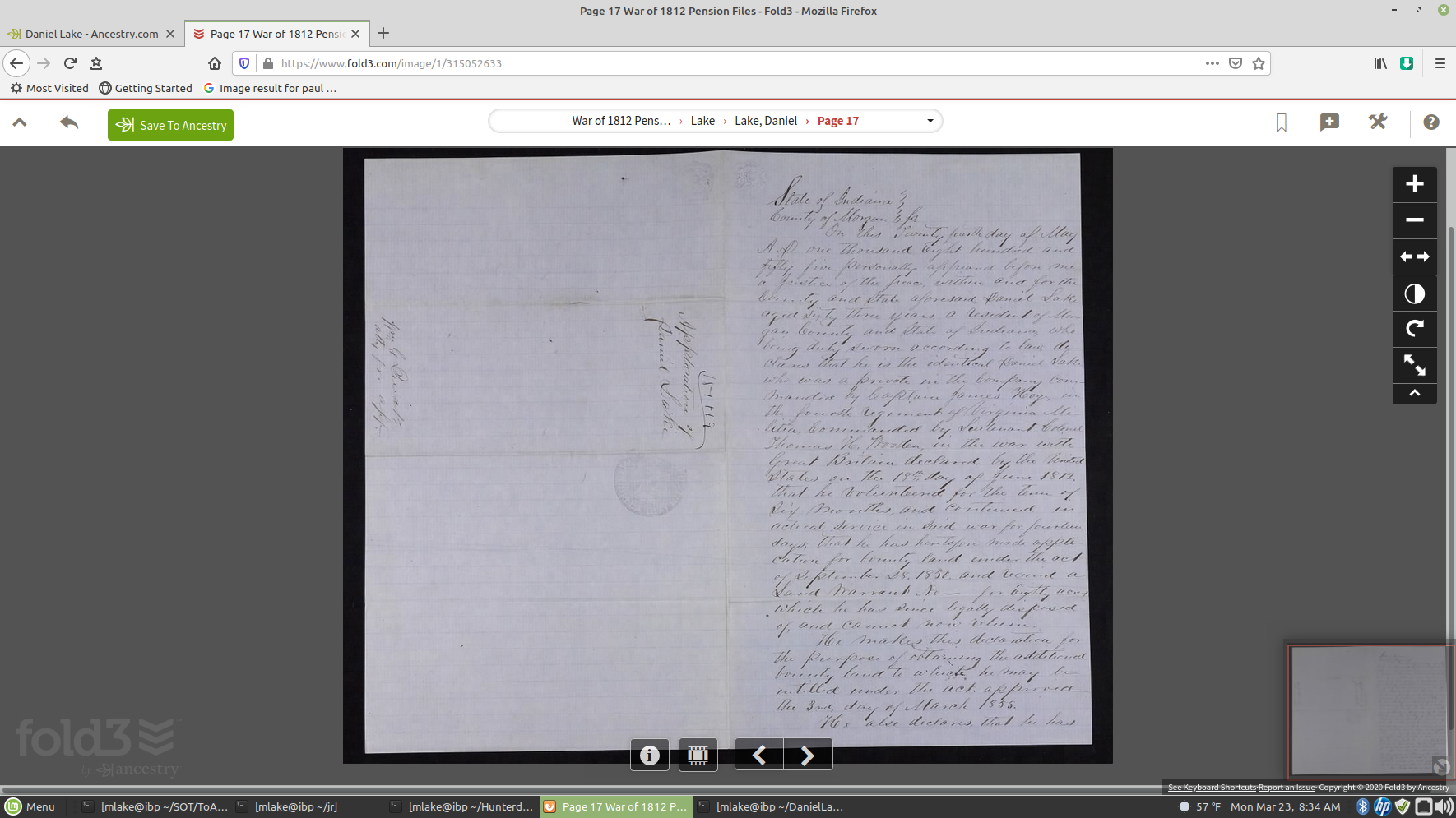Add a comment or annotation
Screen dimensions: 1456x818
click(1329, 122)
